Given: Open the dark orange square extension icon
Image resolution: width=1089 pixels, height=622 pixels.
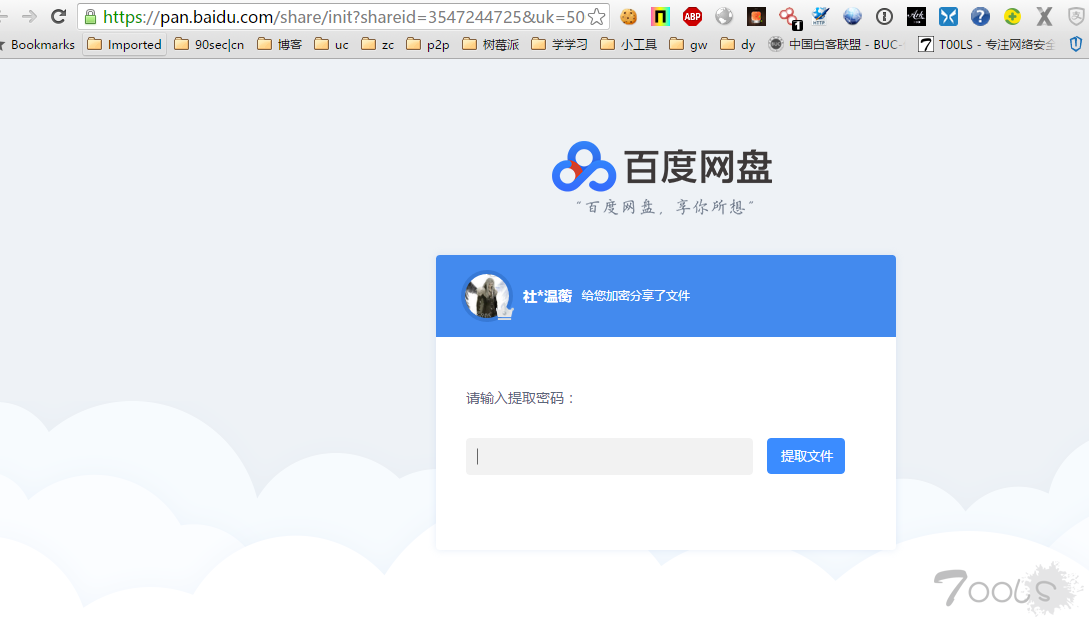Looking at the screenshot, I should pyautogui.click(x=756, y=17).
